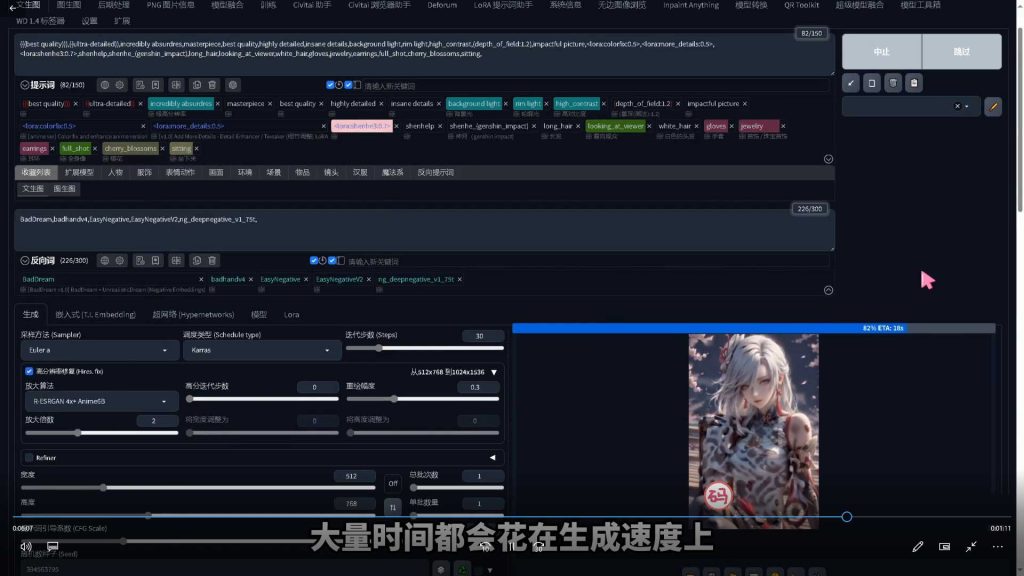Image resolution: width=1024 pixels, height=576 pixels.
Task: Open the 收藏列表 tab
Action: 36,172
